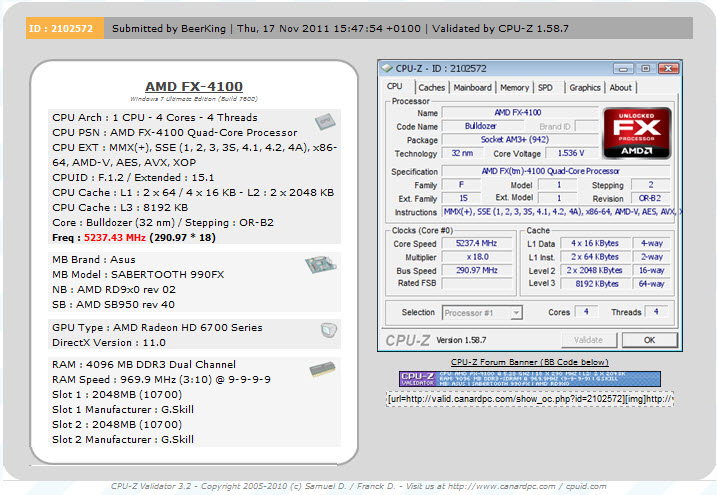Click the Level 3 8192 KBytes value

tap(595, 284)
